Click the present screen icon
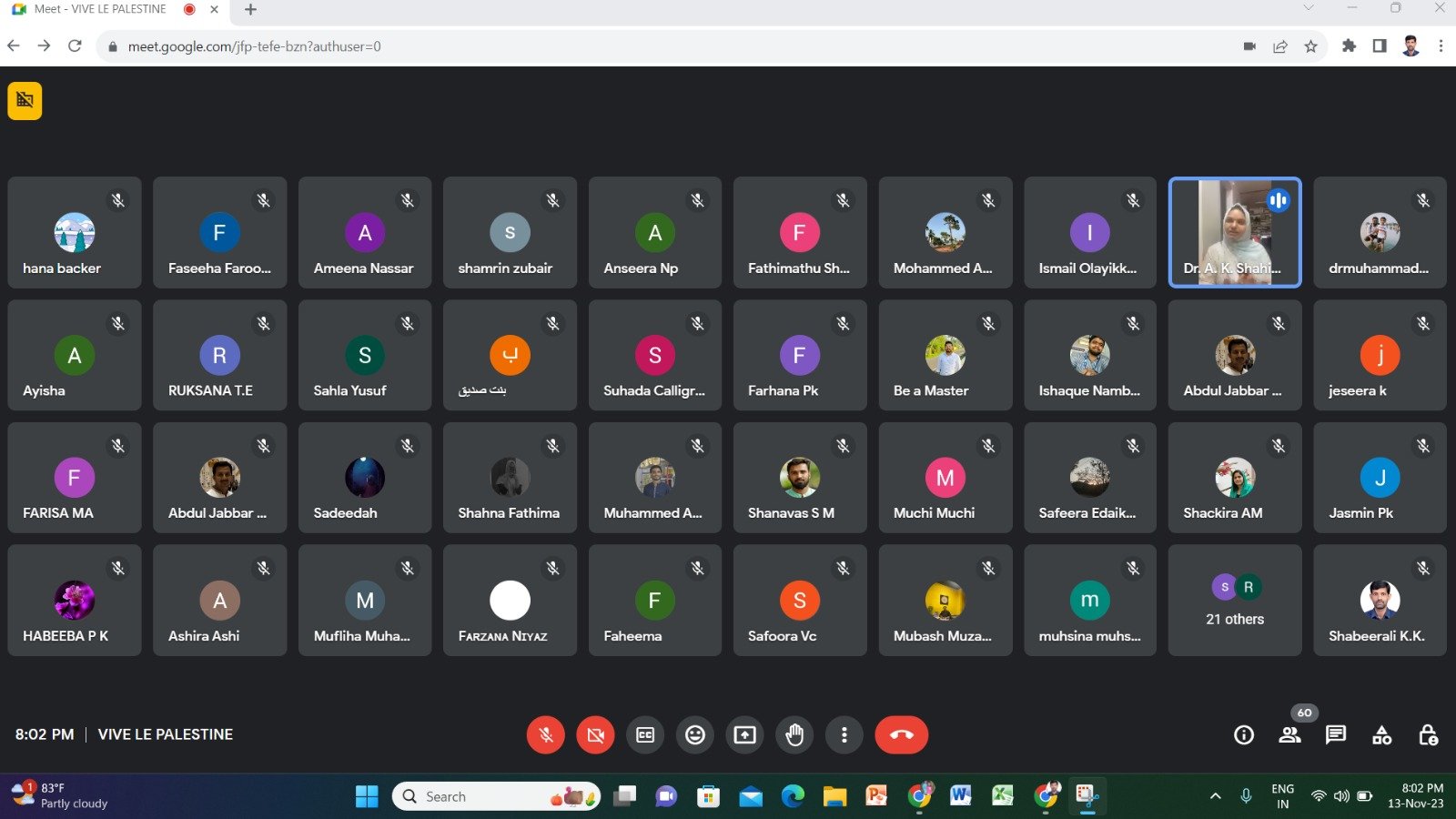1456x819 pixels. (x=745, y=734)
